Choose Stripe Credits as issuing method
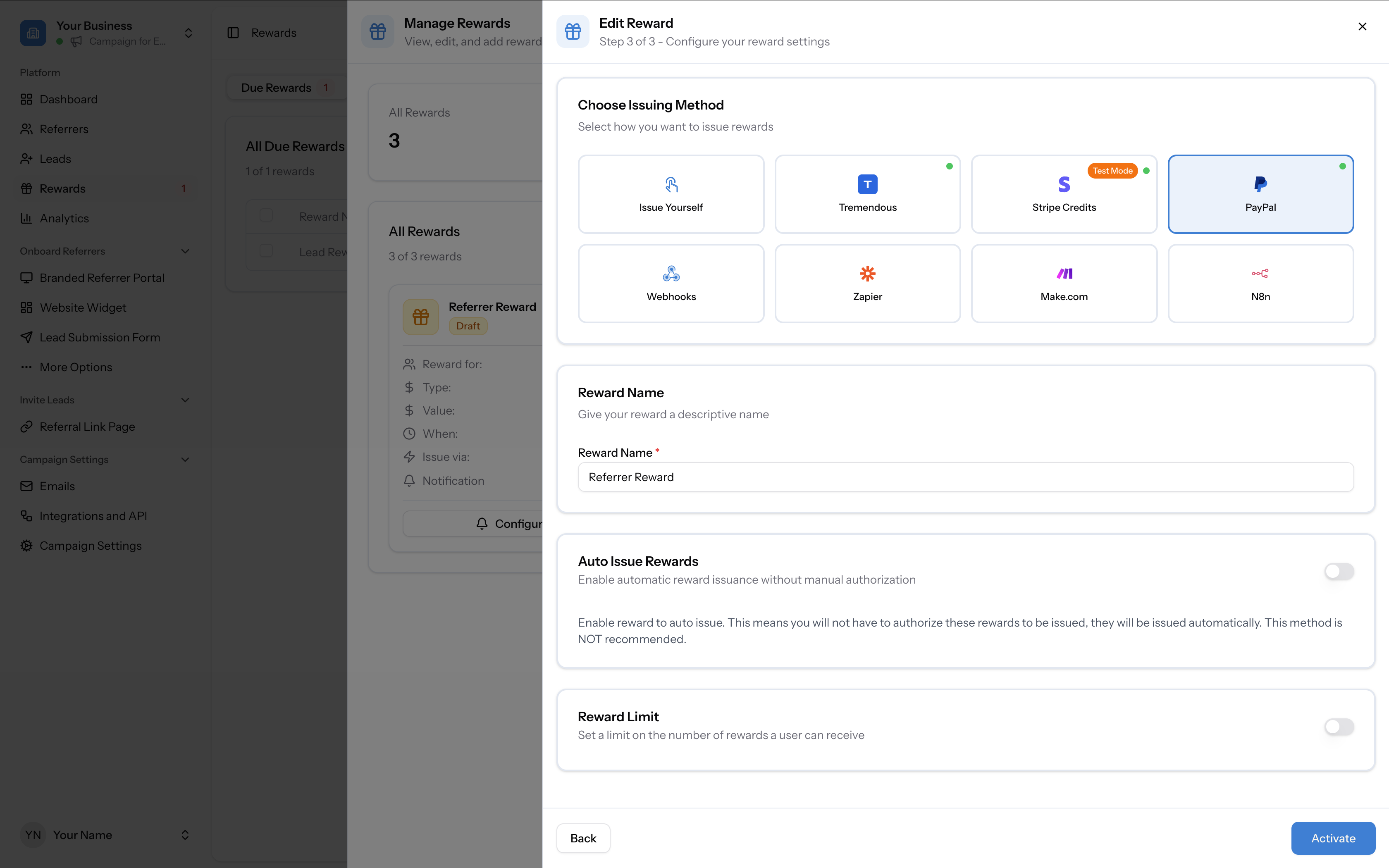This screenshot has width=1389, height=868. pyautogui.click(x=1064, y=194)
